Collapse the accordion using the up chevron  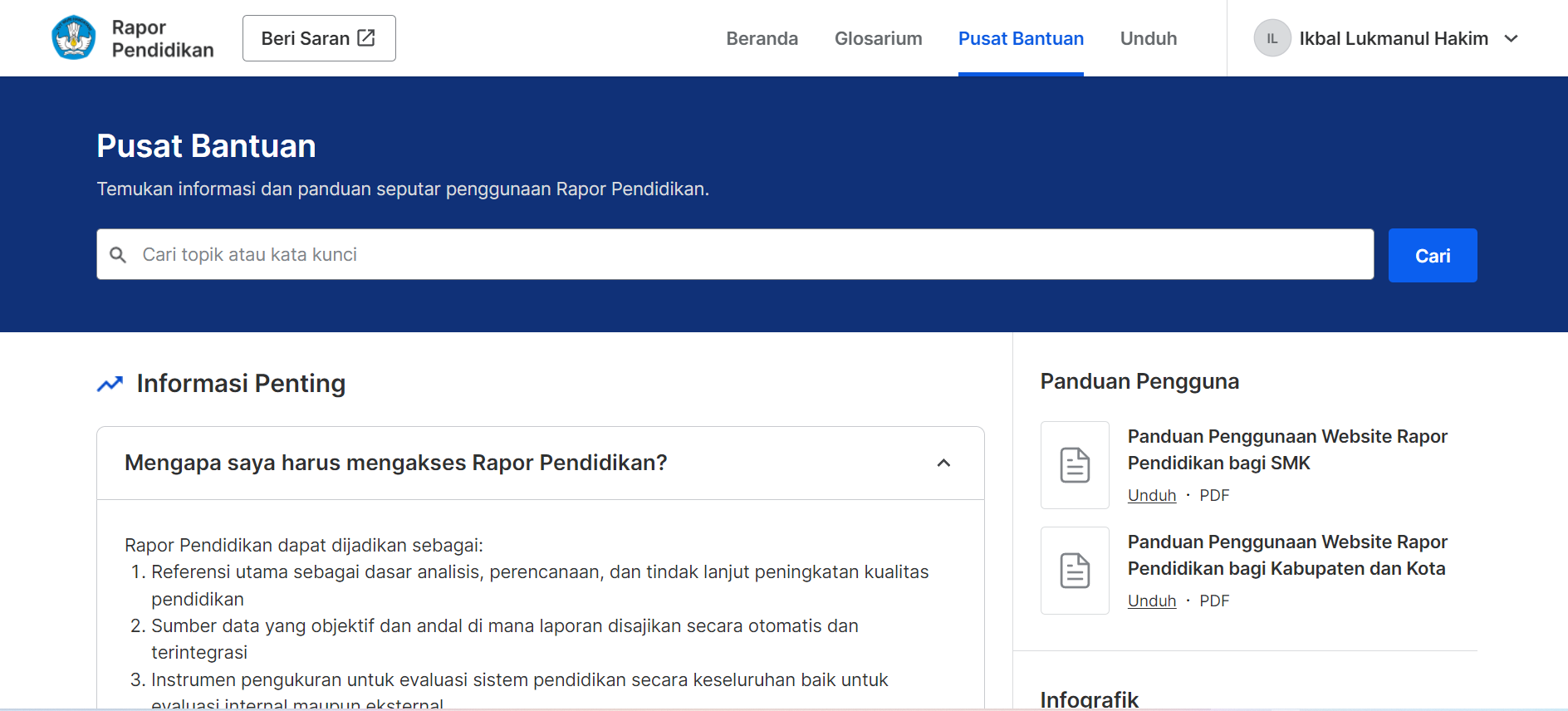(943, 463)
